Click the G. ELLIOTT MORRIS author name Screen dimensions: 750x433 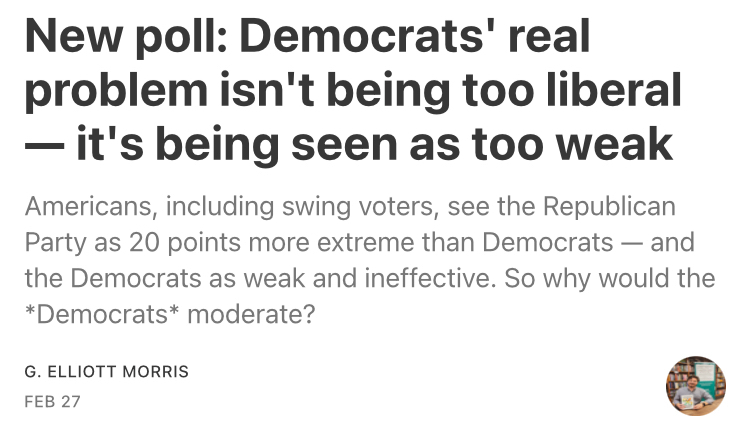pyautogui.click(x=107, y=371)
